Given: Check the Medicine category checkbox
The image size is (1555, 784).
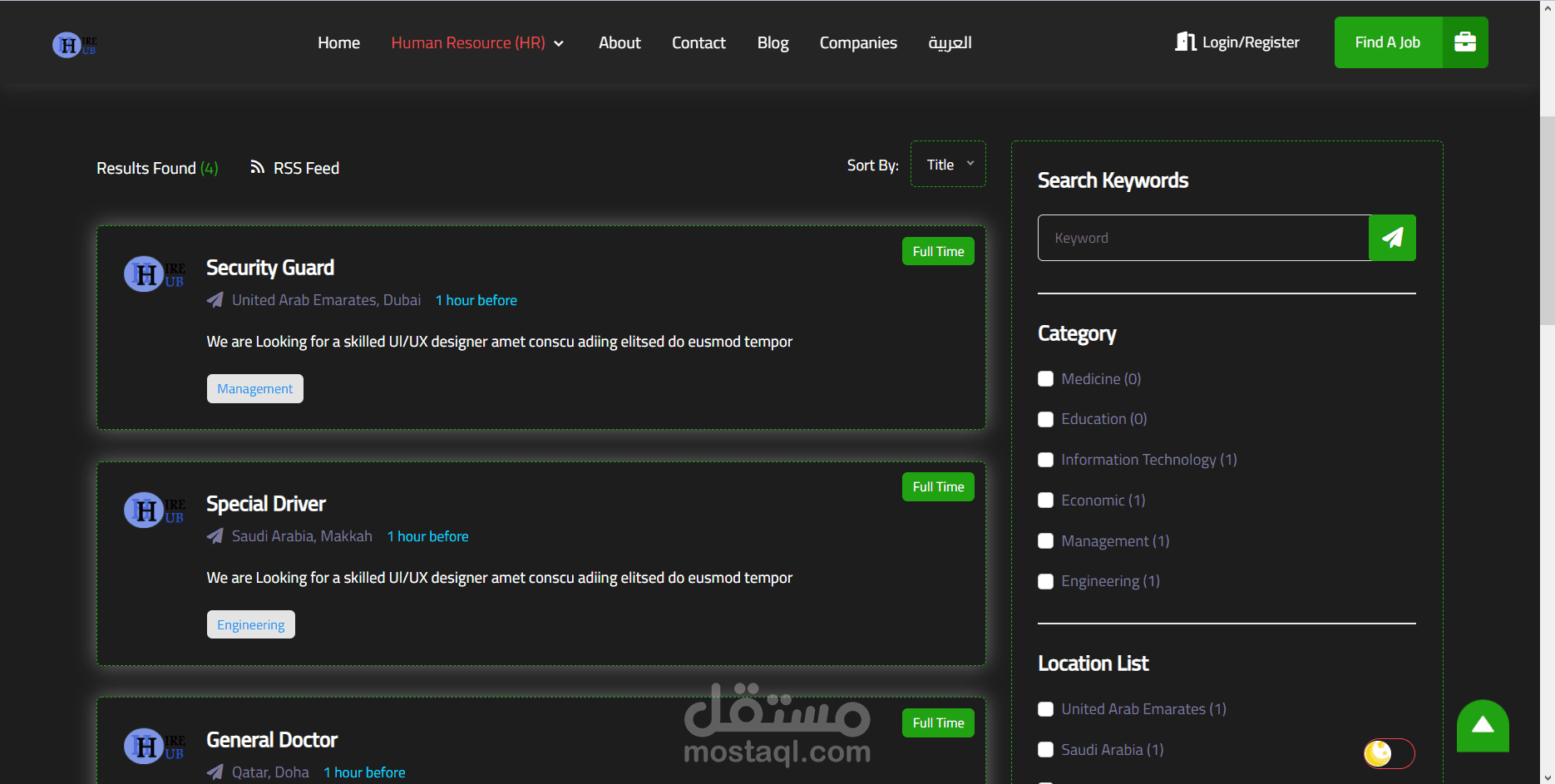Looking at the screenshot, I should 1046,379.
